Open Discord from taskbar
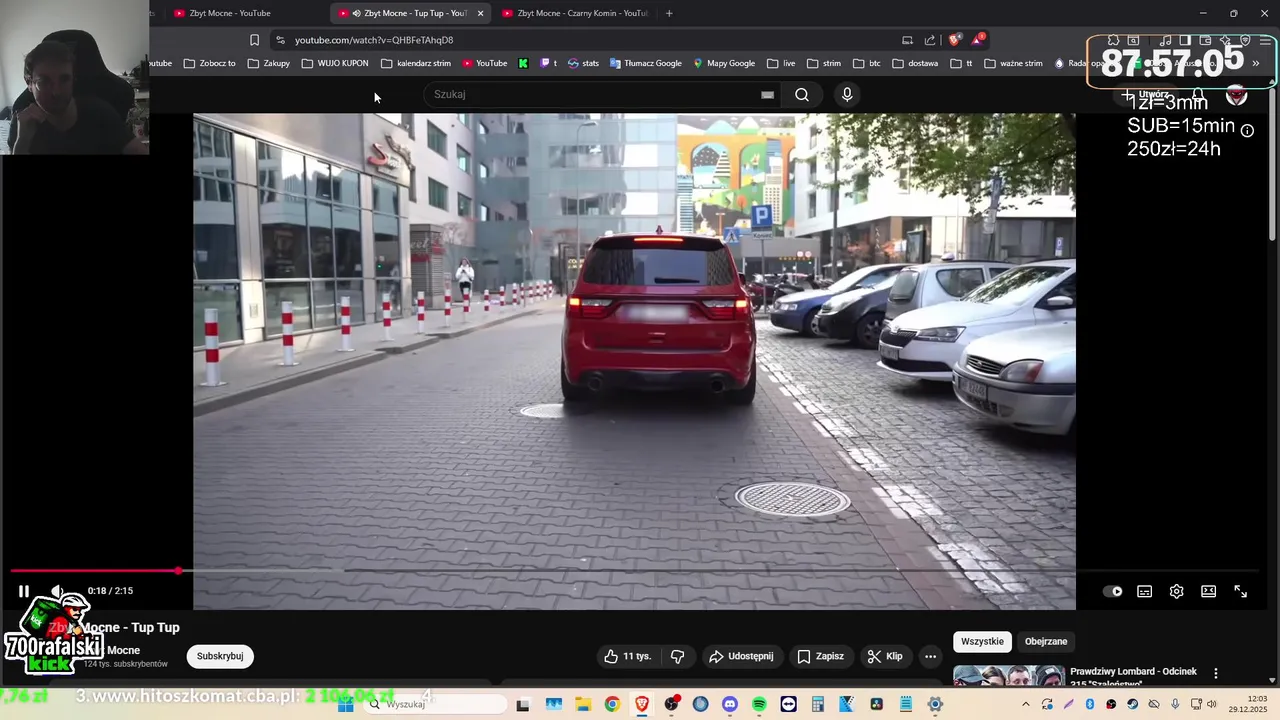This screenshot has height=720, width=1280. 730,704
